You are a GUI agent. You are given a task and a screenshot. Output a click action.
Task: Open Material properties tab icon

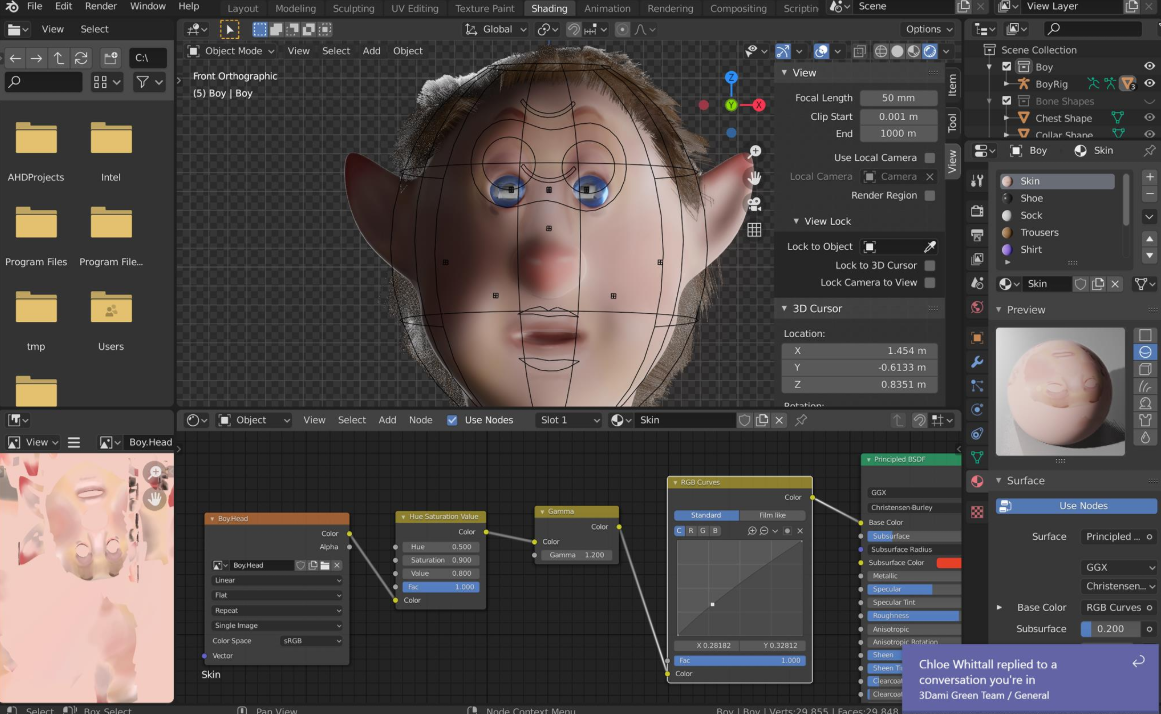(977, 481)
